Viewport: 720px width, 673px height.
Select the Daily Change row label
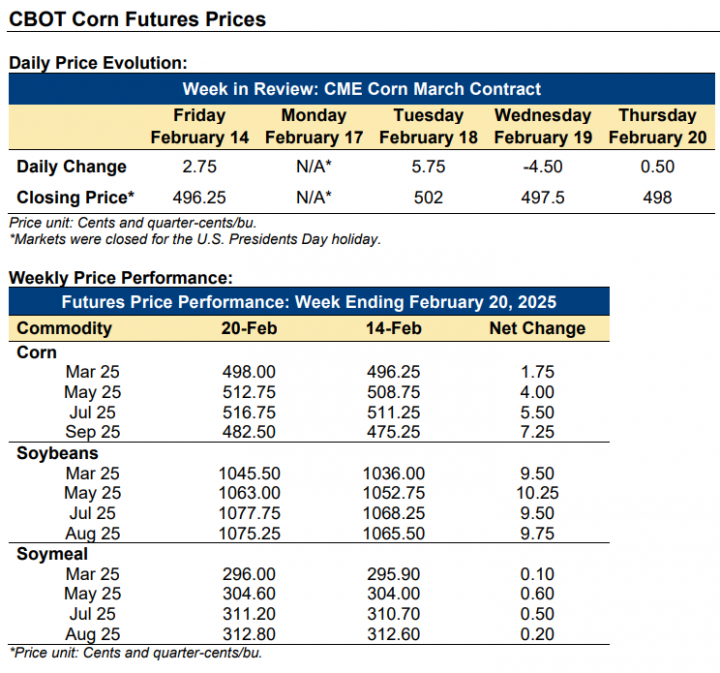pyautogui.click(x=72, y=166)
